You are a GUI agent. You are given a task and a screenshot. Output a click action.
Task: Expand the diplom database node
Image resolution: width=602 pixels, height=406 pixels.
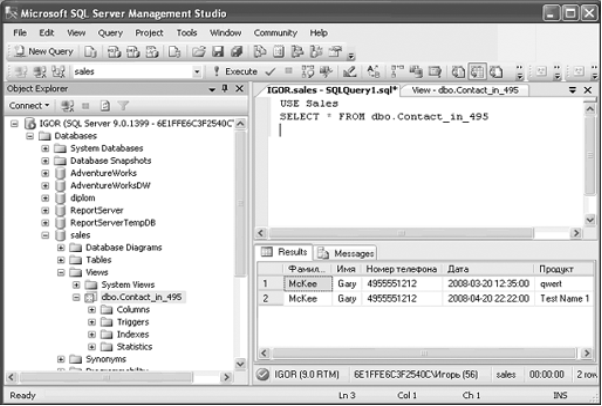[45, 198]
